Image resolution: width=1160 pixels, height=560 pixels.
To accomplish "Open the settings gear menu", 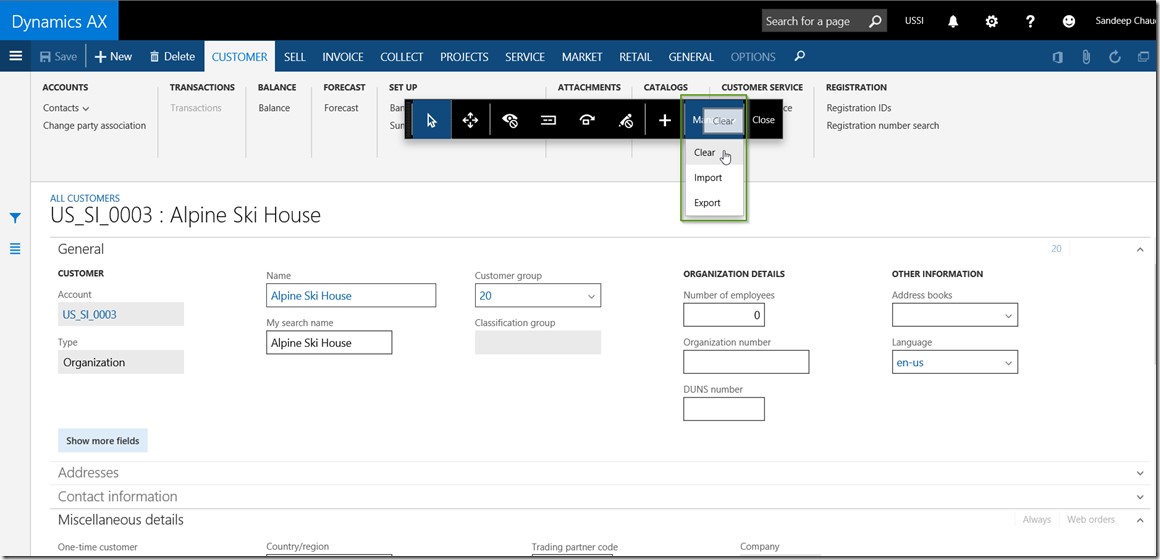I will (991, 21).
